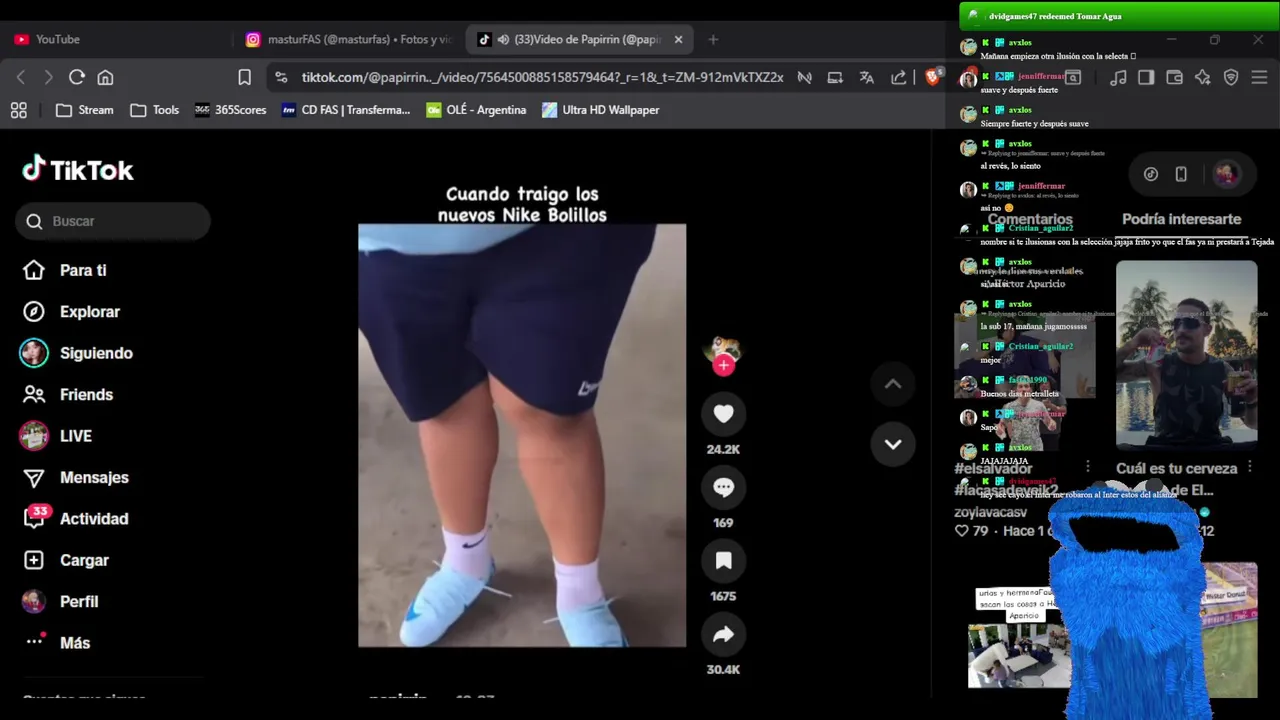Follow creator with red plus badge
Image resolution: width=1280 pixels, height=720 pixels.
(x=724, y=366)
